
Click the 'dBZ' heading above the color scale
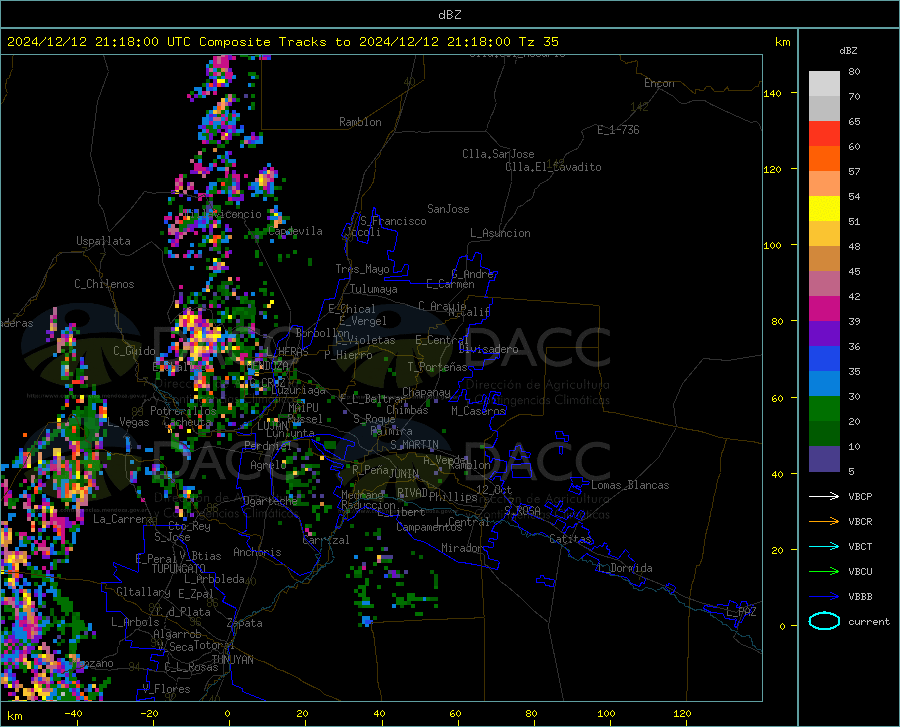tap(848, 51)
